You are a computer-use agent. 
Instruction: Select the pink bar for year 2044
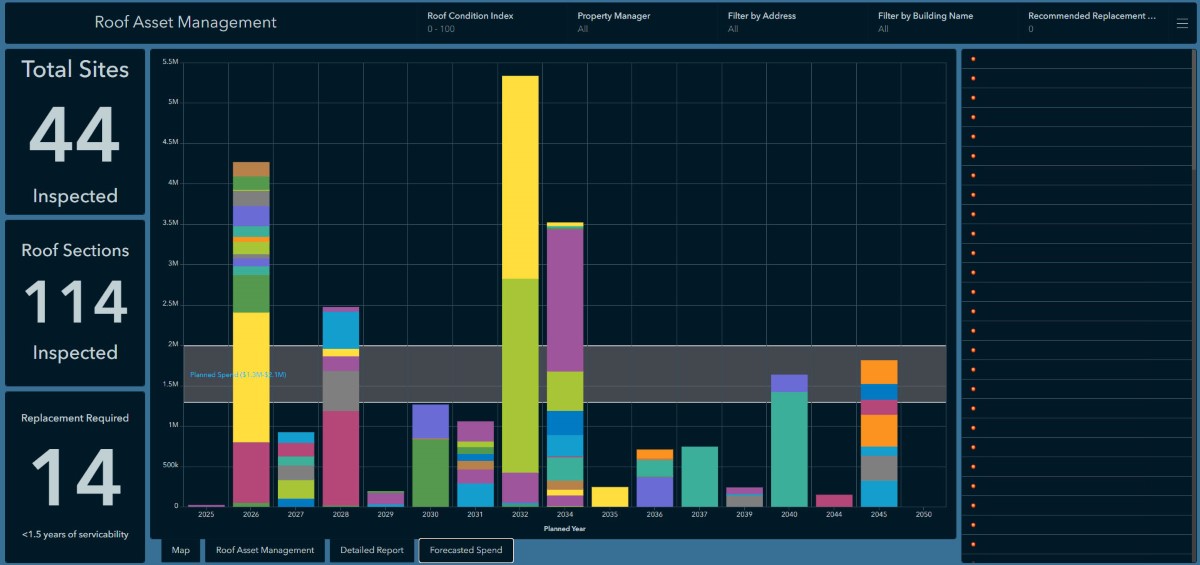pyautogui.click(x=834, y=500)
